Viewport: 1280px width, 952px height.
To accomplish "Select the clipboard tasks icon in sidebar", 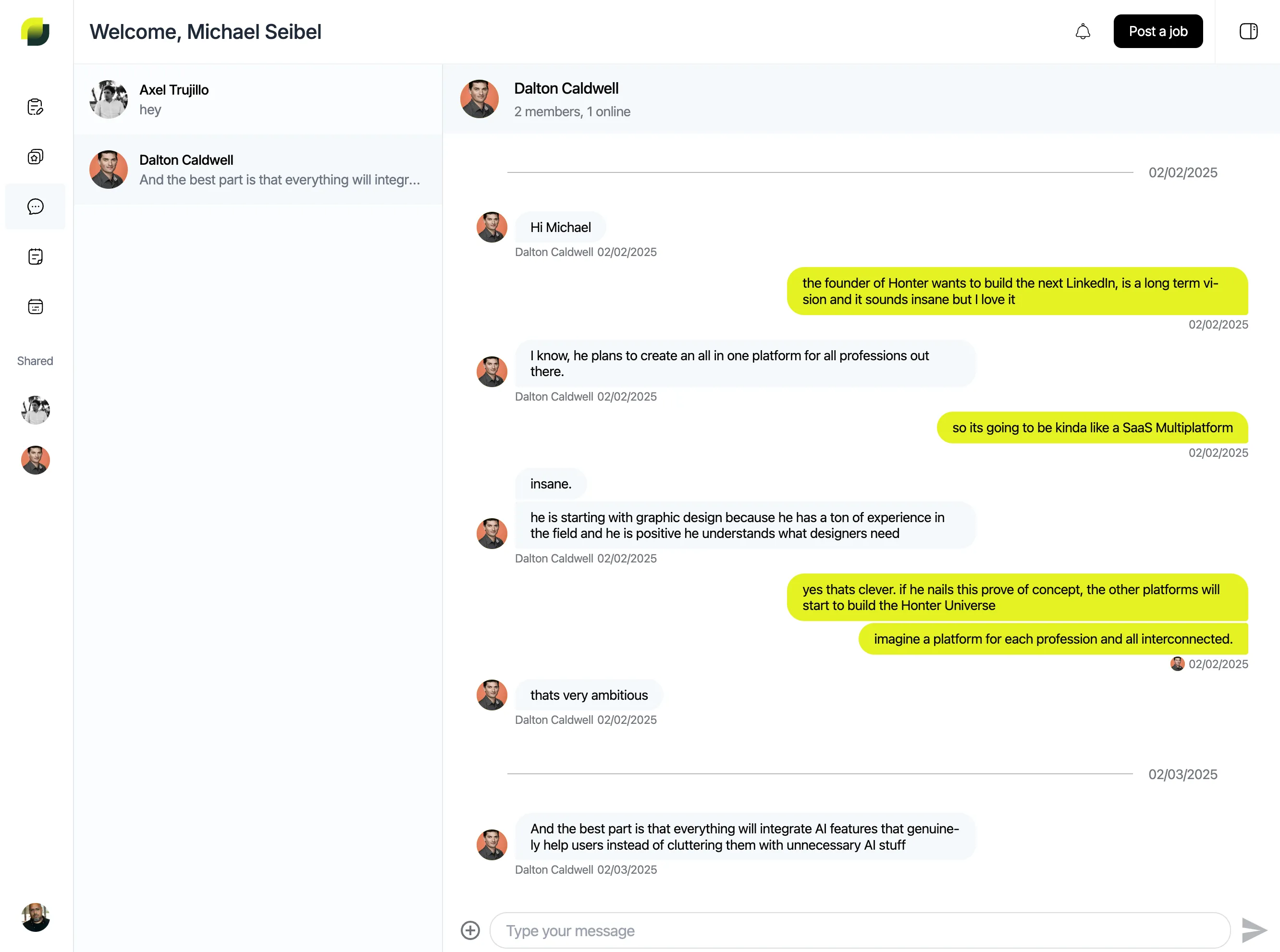I will tap(35, 106).
